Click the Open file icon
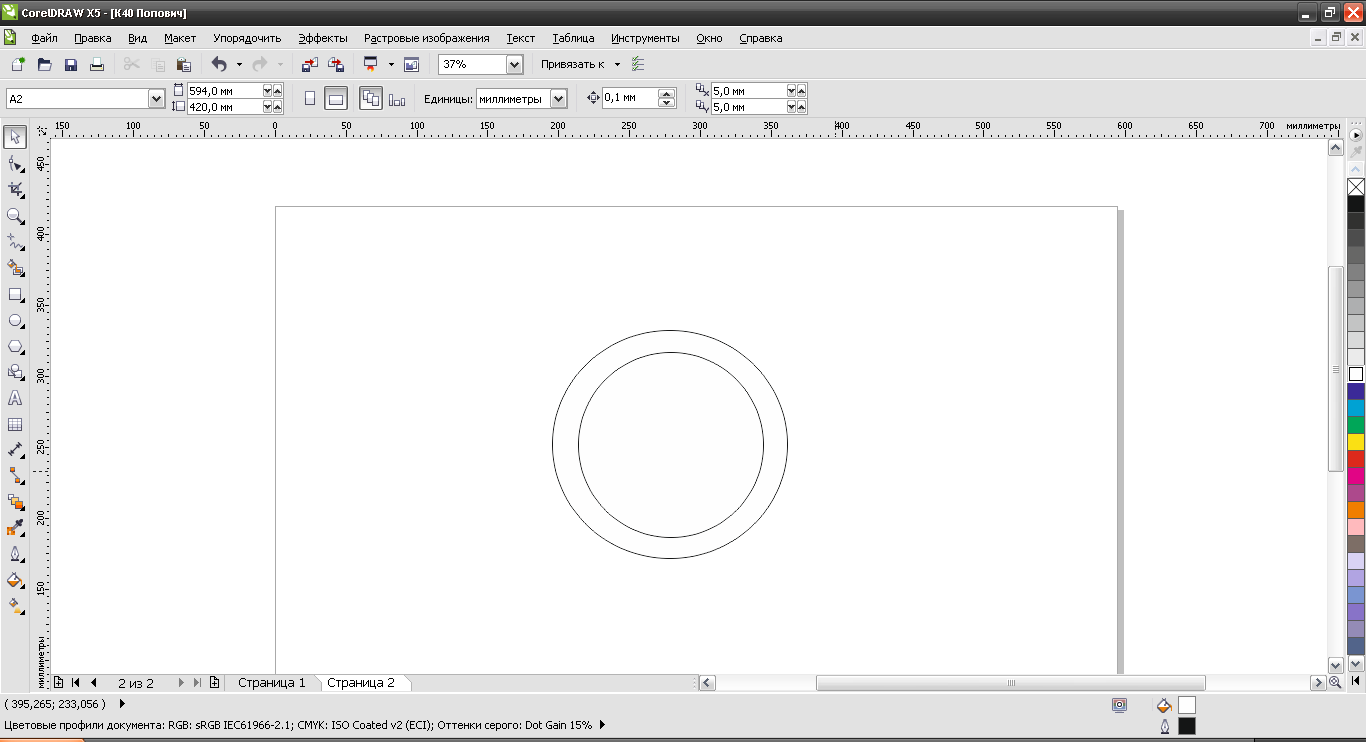This screenshot has width=1366, height=742. pyautogui.click(x=44, y=64)
